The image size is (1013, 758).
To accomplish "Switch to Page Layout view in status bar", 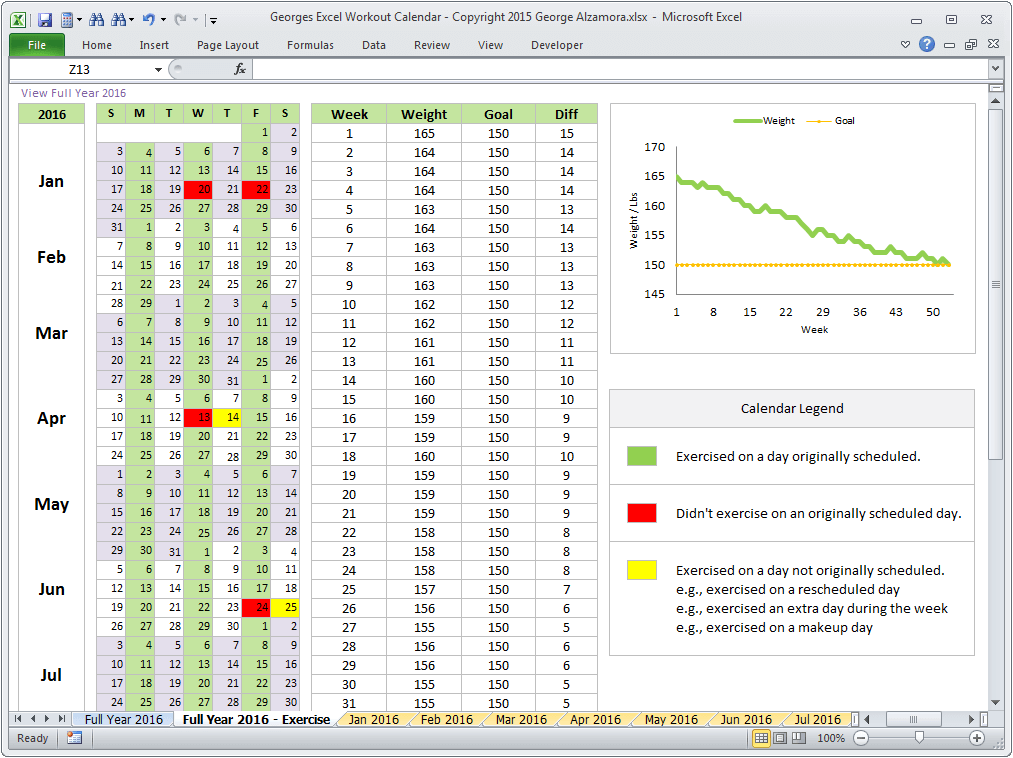I will pyautogui.click(x=780, y=738).
